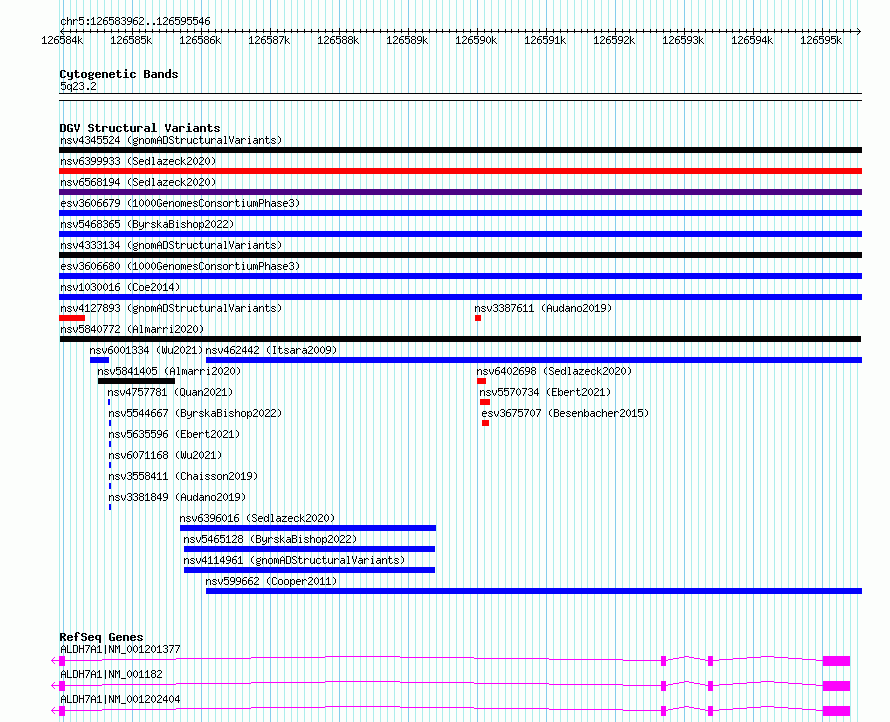The image size is (890, 722).
Task: Select the blue nsv6396016 variant bar
Action: click(308, 528)
